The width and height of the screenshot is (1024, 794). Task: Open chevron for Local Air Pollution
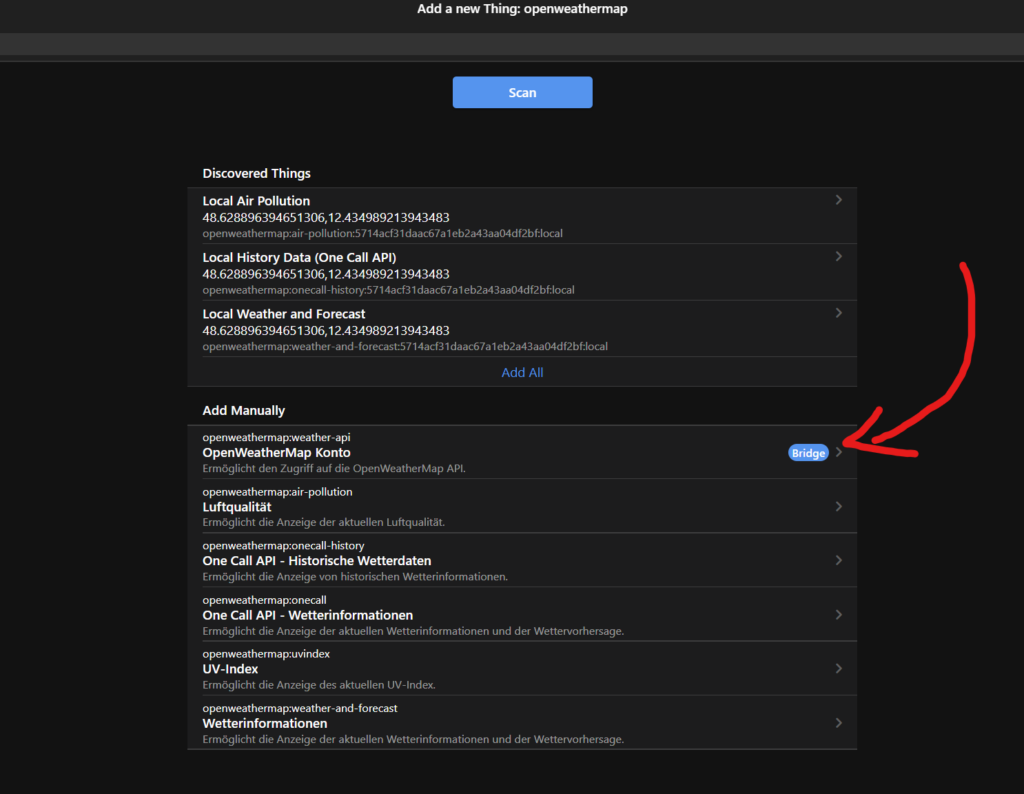point(839,200)
